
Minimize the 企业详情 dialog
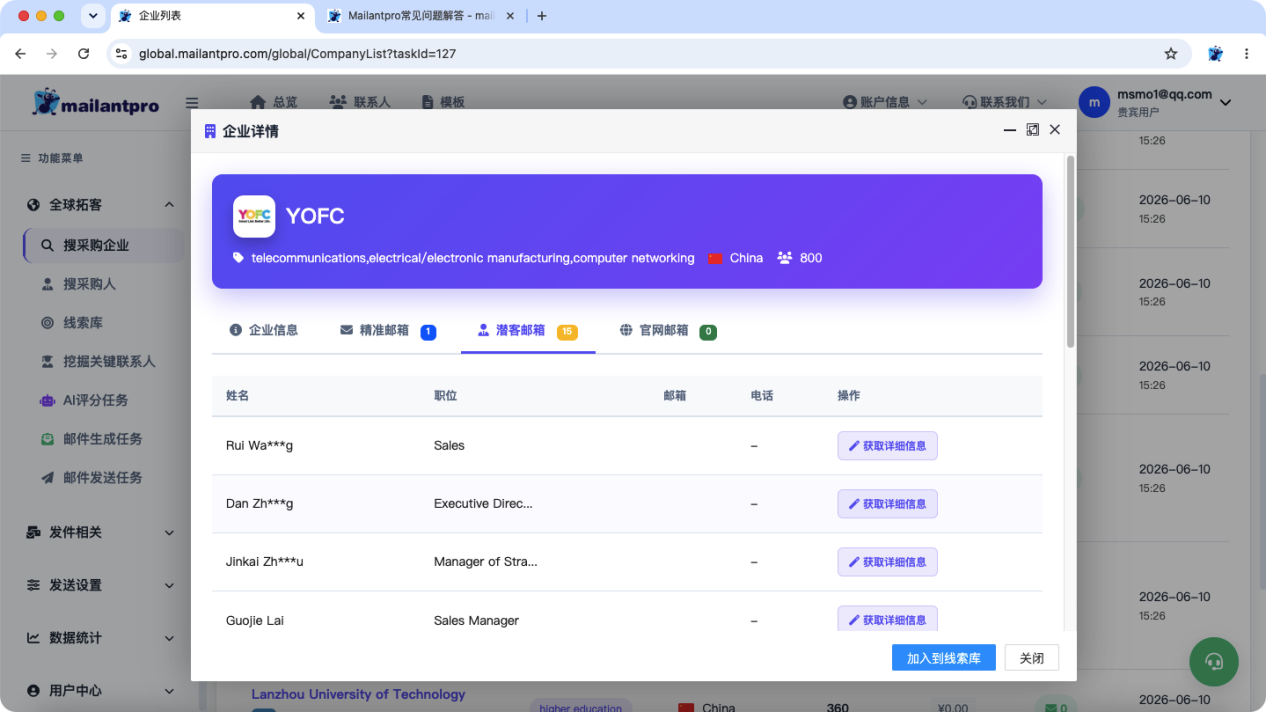pos(1010,130)
